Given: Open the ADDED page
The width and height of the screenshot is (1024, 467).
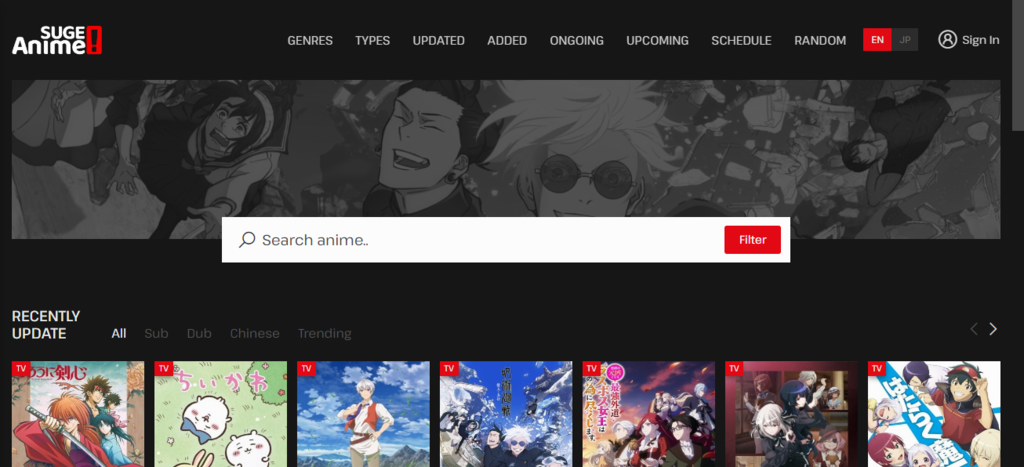Looking at the screenshot, I should pos(507,40).
